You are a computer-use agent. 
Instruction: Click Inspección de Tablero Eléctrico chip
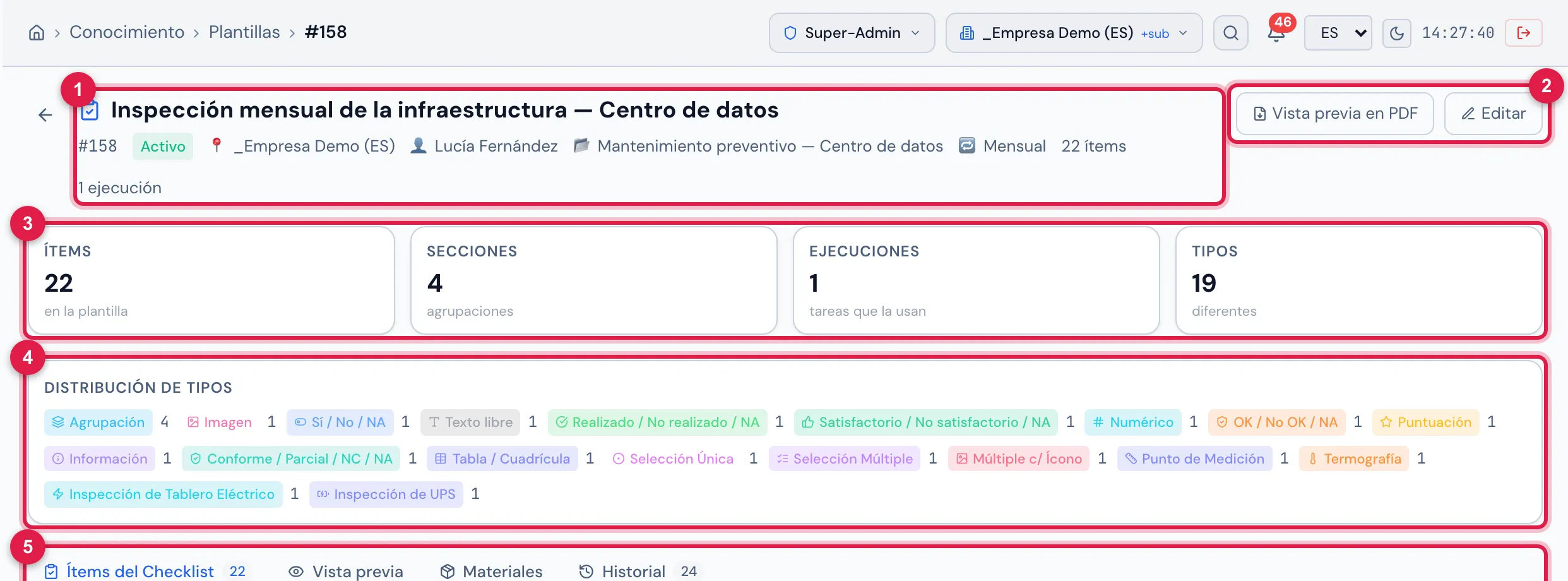pyautogui.click(x=163, y=494)
